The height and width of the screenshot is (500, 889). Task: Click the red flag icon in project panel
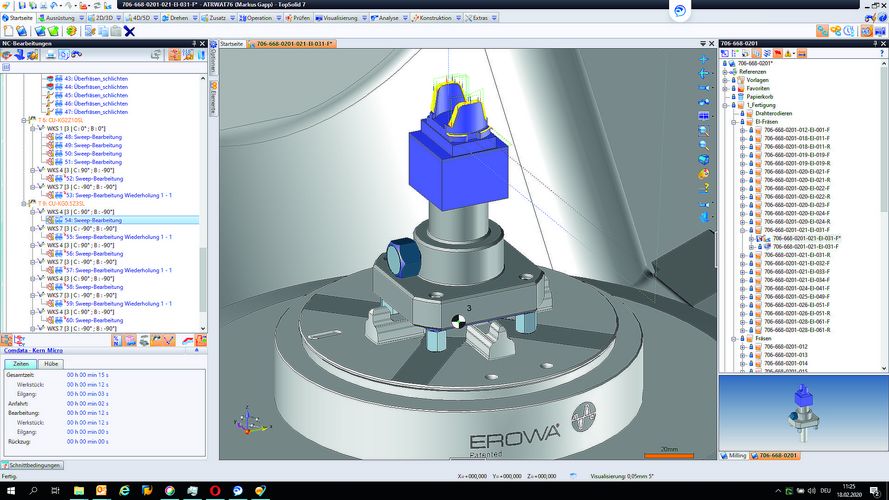[777, 53]
